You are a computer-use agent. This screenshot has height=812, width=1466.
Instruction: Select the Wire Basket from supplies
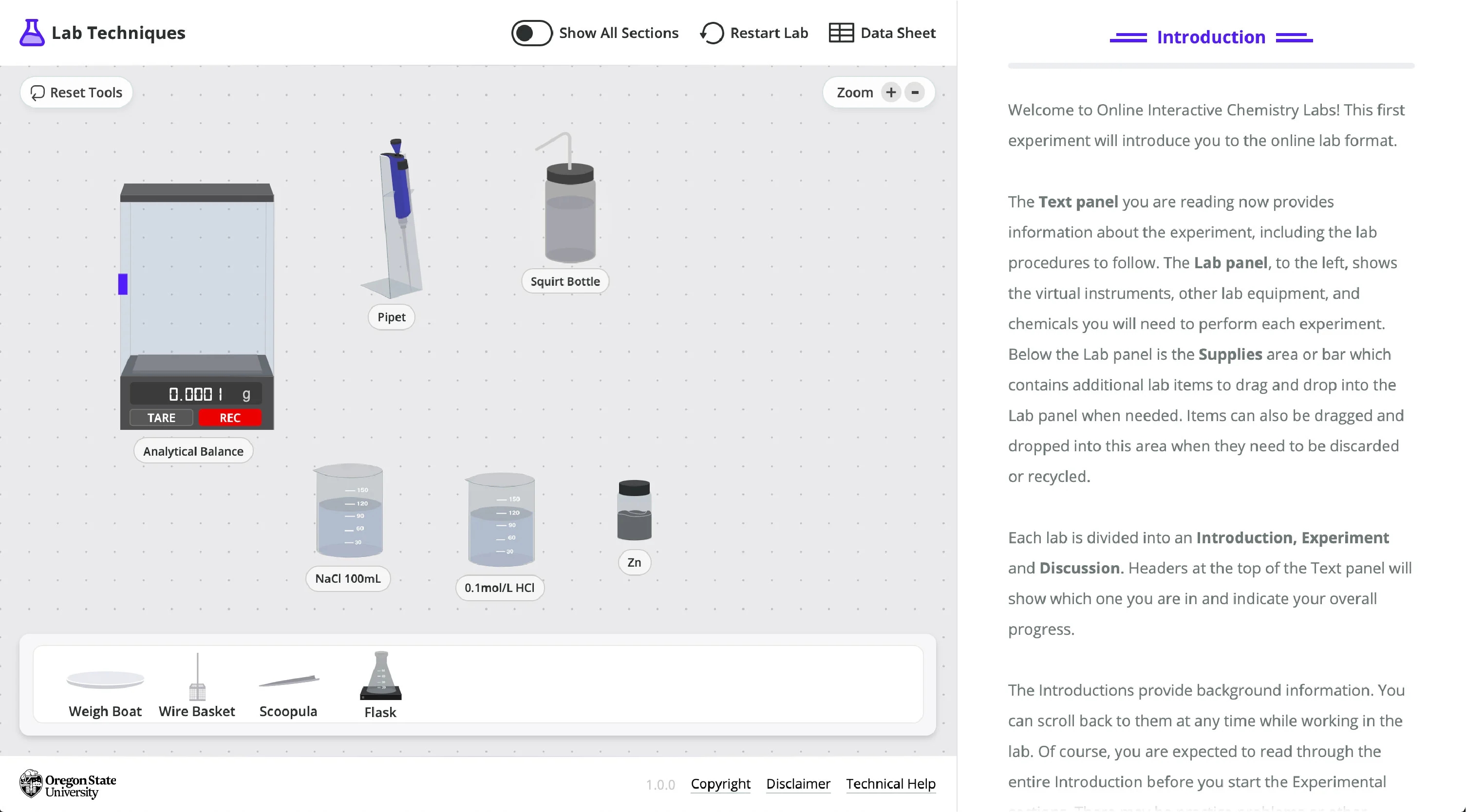197,677
